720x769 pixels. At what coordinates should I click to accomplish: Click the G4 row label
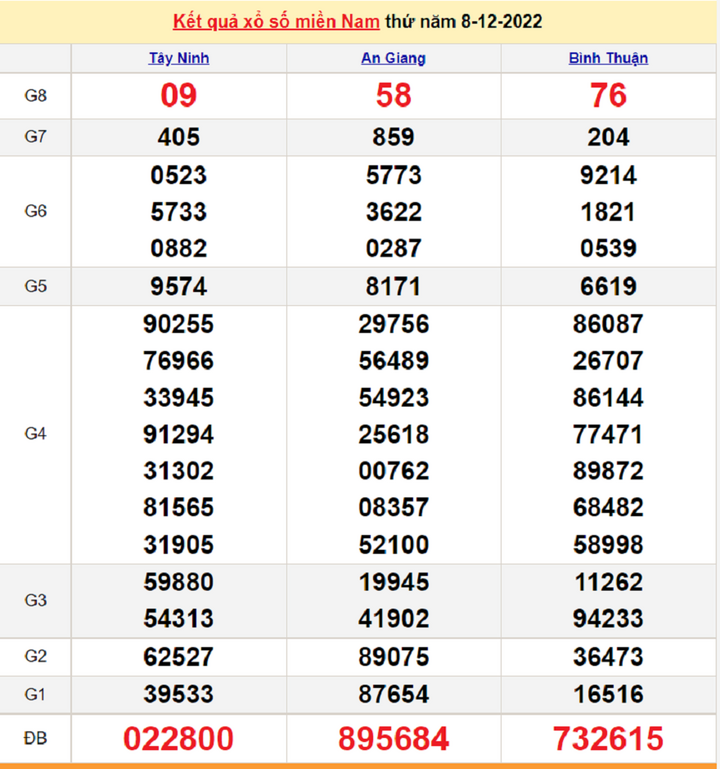click(35, 434)
